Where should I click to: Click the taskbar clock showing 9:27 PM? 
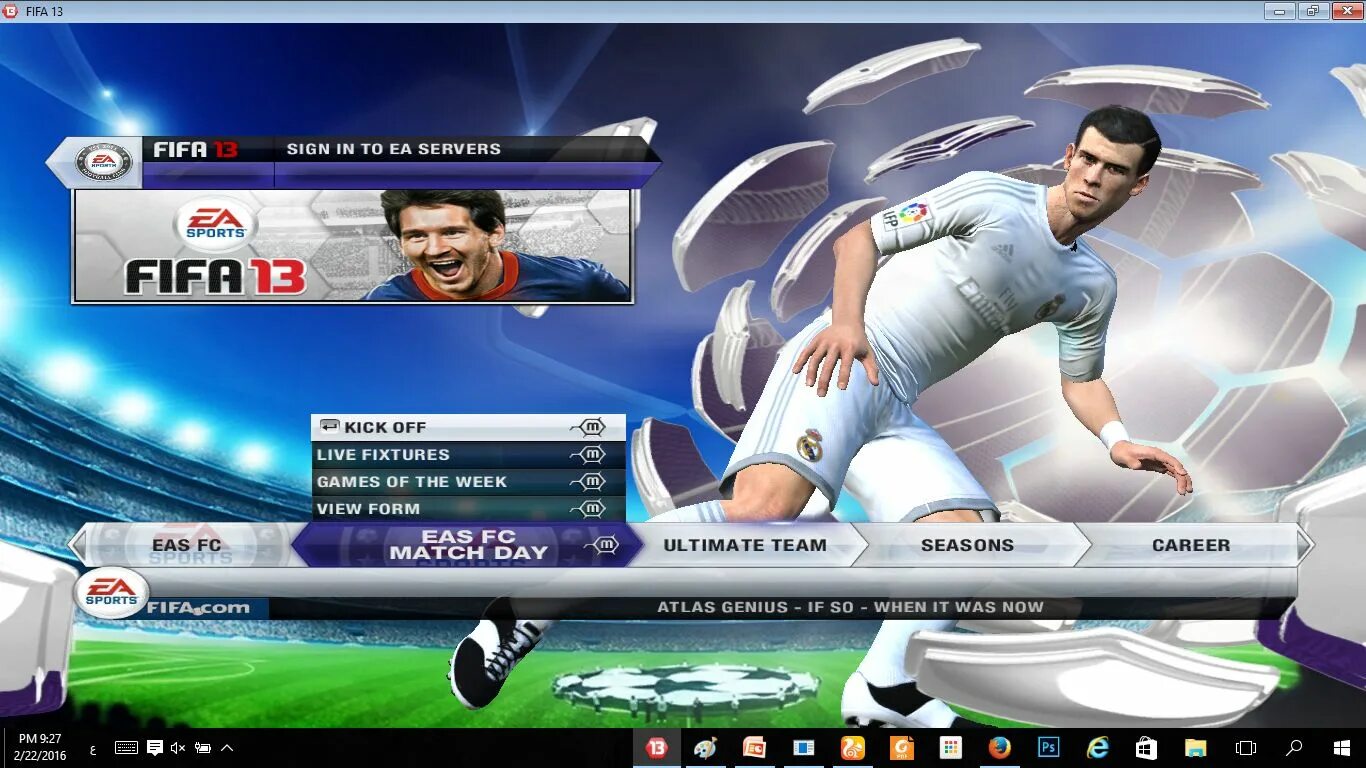(40, 747)
